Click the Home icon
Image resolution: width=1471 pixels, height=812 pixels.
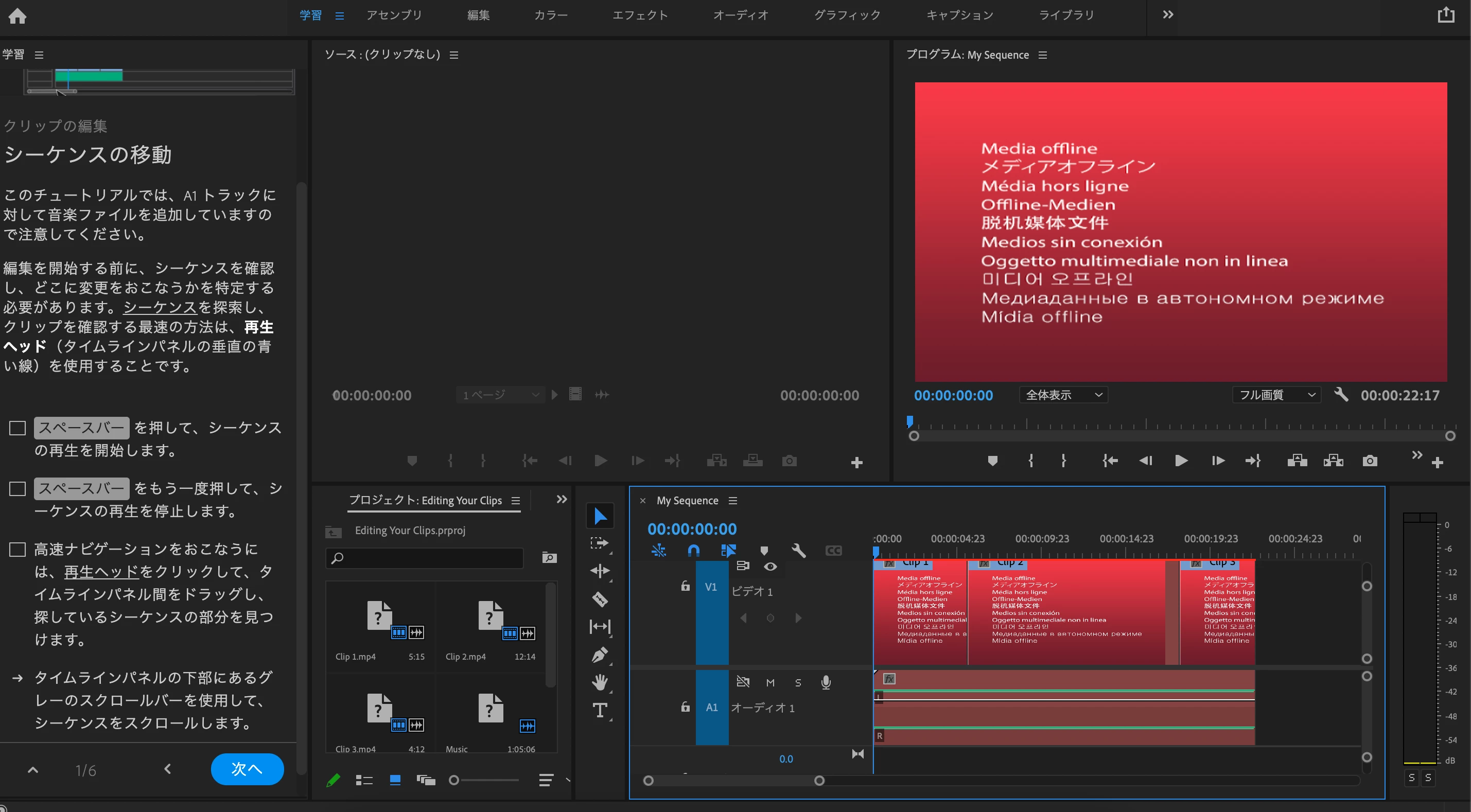[17, 15]
